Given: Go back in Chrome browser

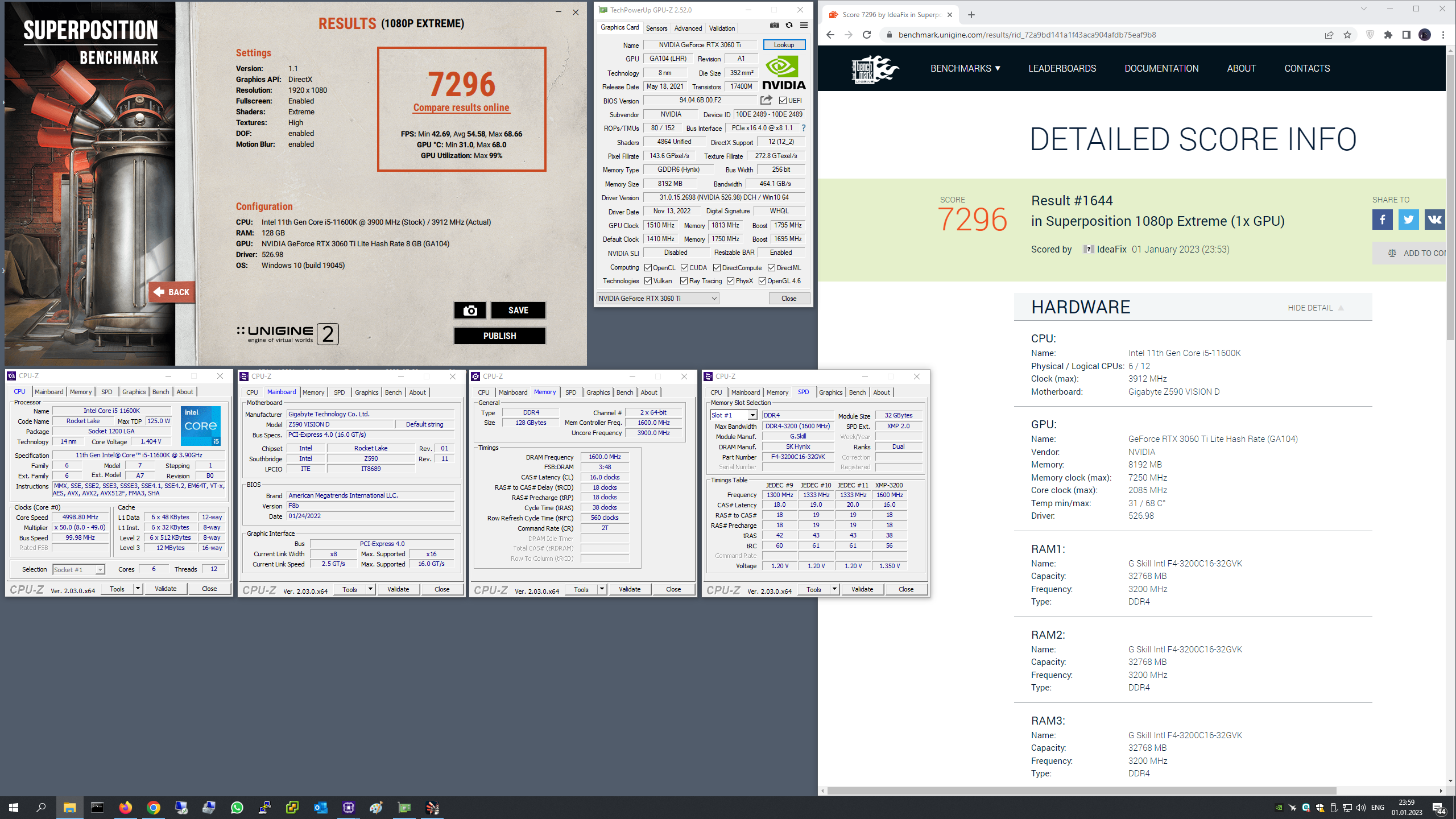Looking at the screenshot, I should tap(830, 35).
